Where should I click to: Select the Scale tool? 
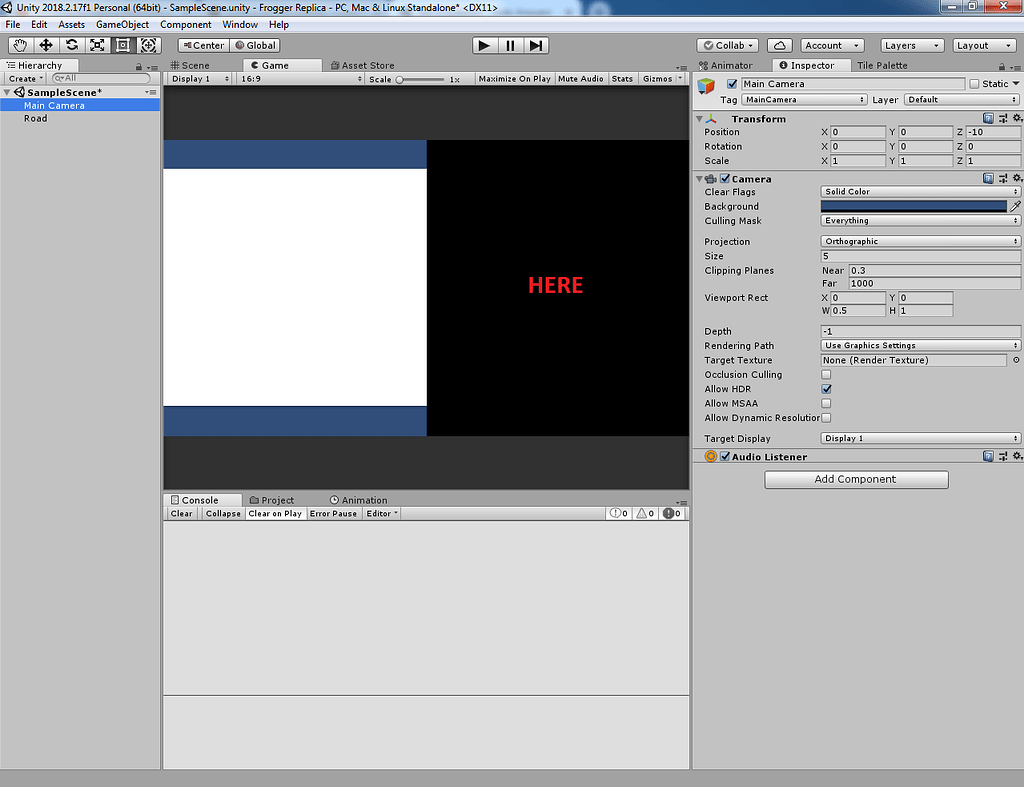[x=96, y=45]
